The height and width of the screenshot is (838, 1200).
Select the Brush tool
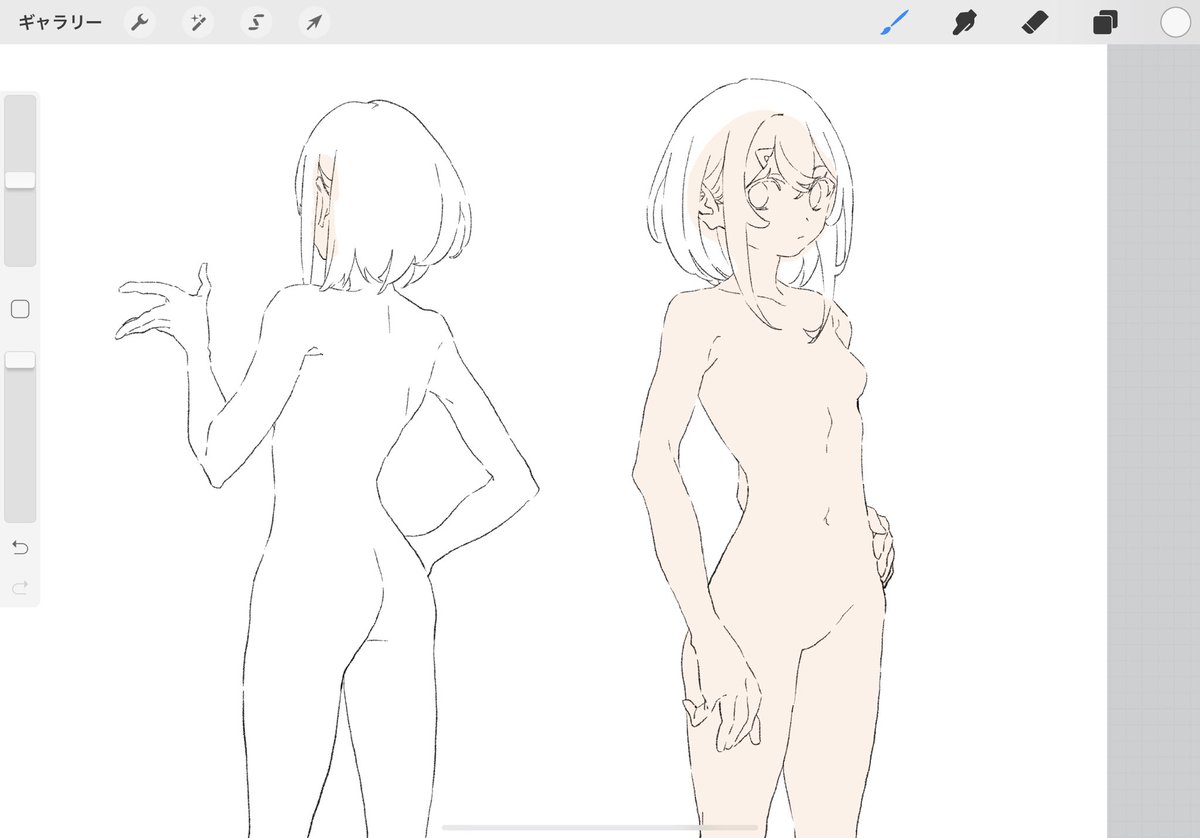coord(894,22)
